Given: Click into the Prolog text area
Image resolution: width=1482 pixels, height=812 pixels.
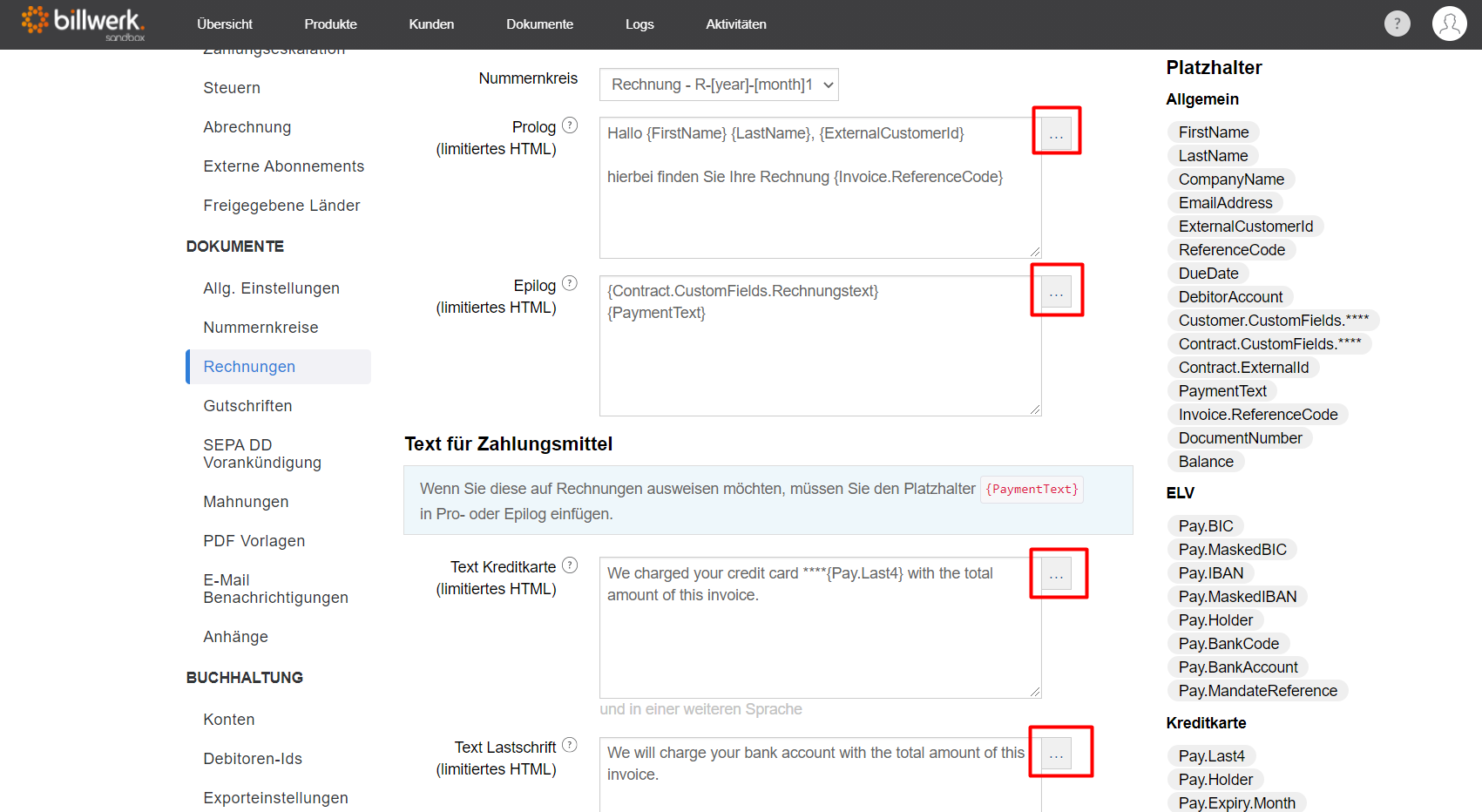Looking at the screenshot, I should point(820,187).
